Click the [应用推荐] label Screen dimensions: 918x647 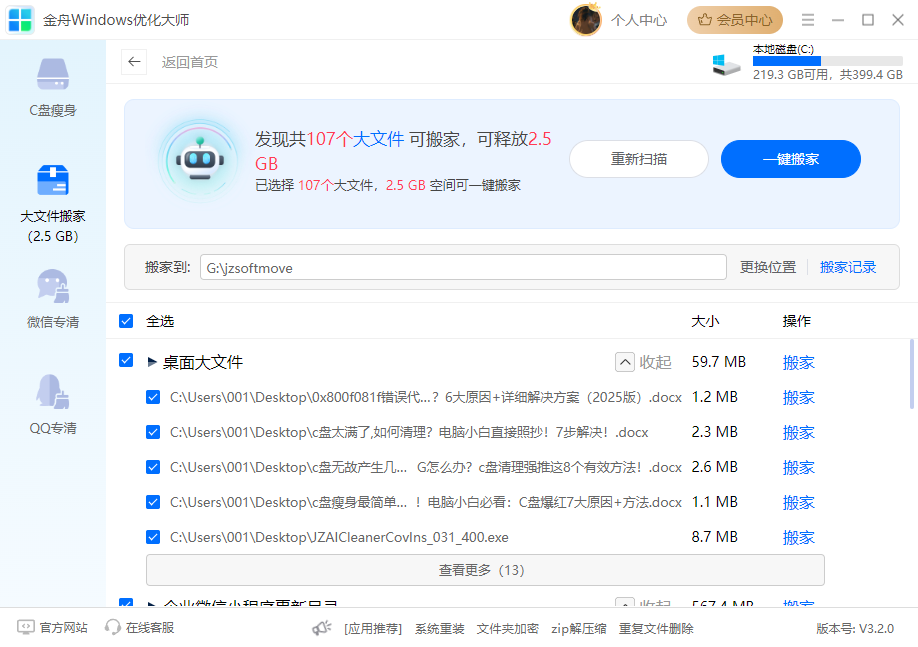coord(373,629)
